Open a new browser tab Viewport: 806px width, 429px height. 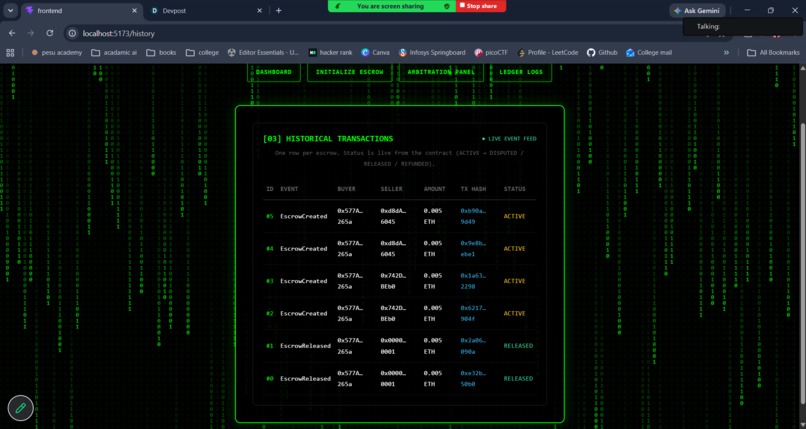[x=279, y=10]
